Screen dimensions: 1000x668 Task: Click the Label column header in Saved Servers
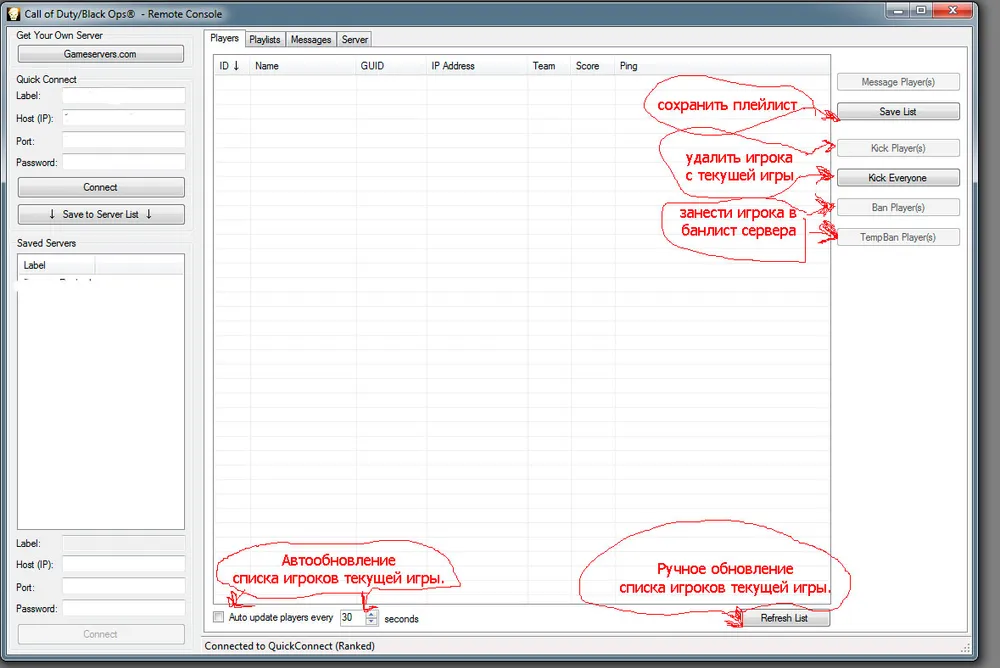[x=56, y=265]
